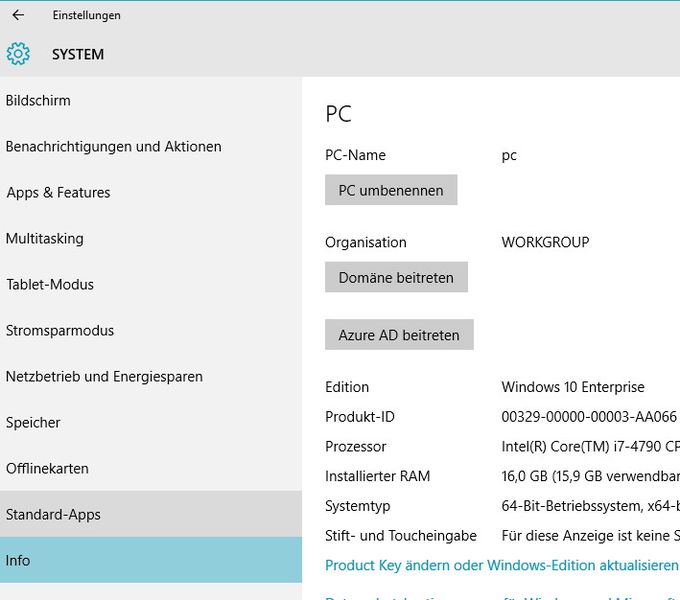
Task: Open Netzbetrieb und Energiesparen
Action: tap(104, 377)
